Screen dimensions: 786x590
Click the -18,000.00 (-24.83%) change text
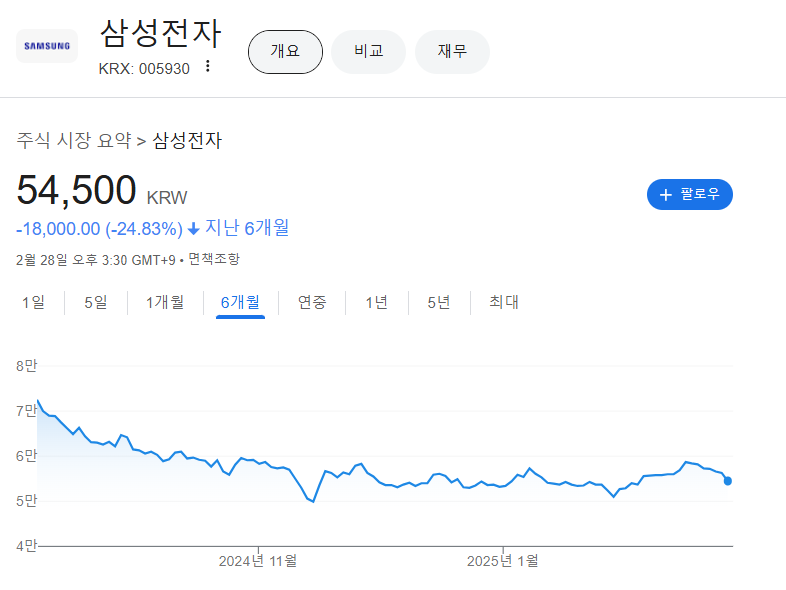pyautogui.click(x=99, y=229)
